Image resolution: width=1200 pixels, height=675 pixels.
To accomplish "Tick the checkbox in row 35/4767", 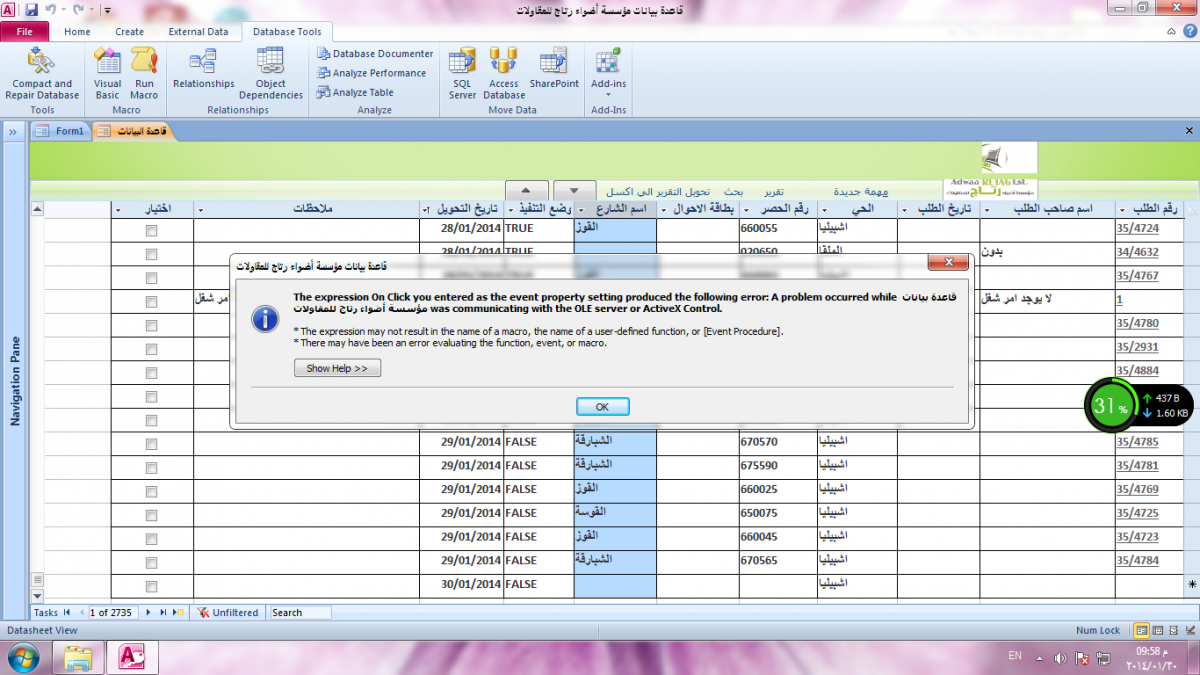I will (x=152, y=277).
